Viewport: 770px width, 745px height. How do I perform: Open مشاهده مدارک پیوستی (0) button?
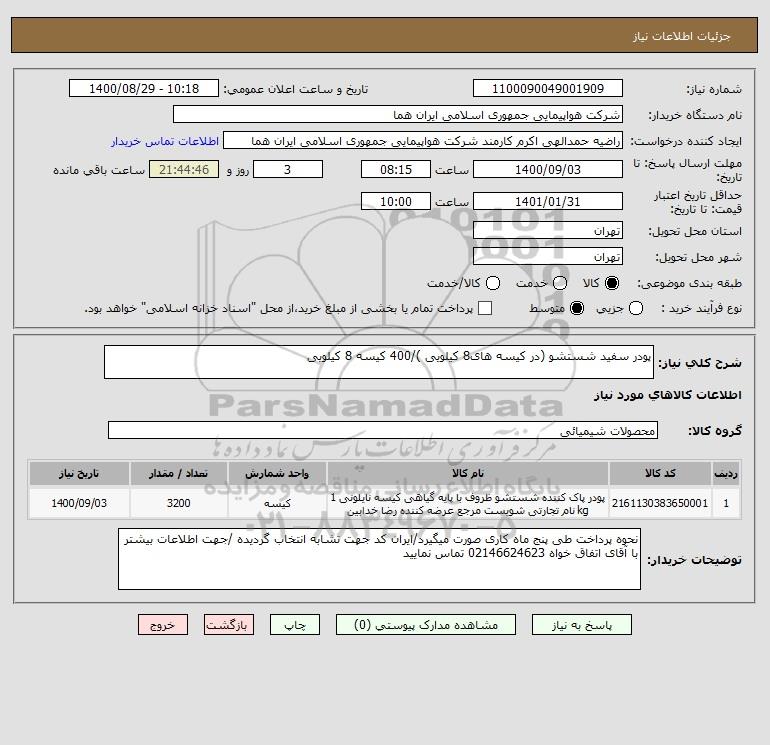click(x=426, y=625)
